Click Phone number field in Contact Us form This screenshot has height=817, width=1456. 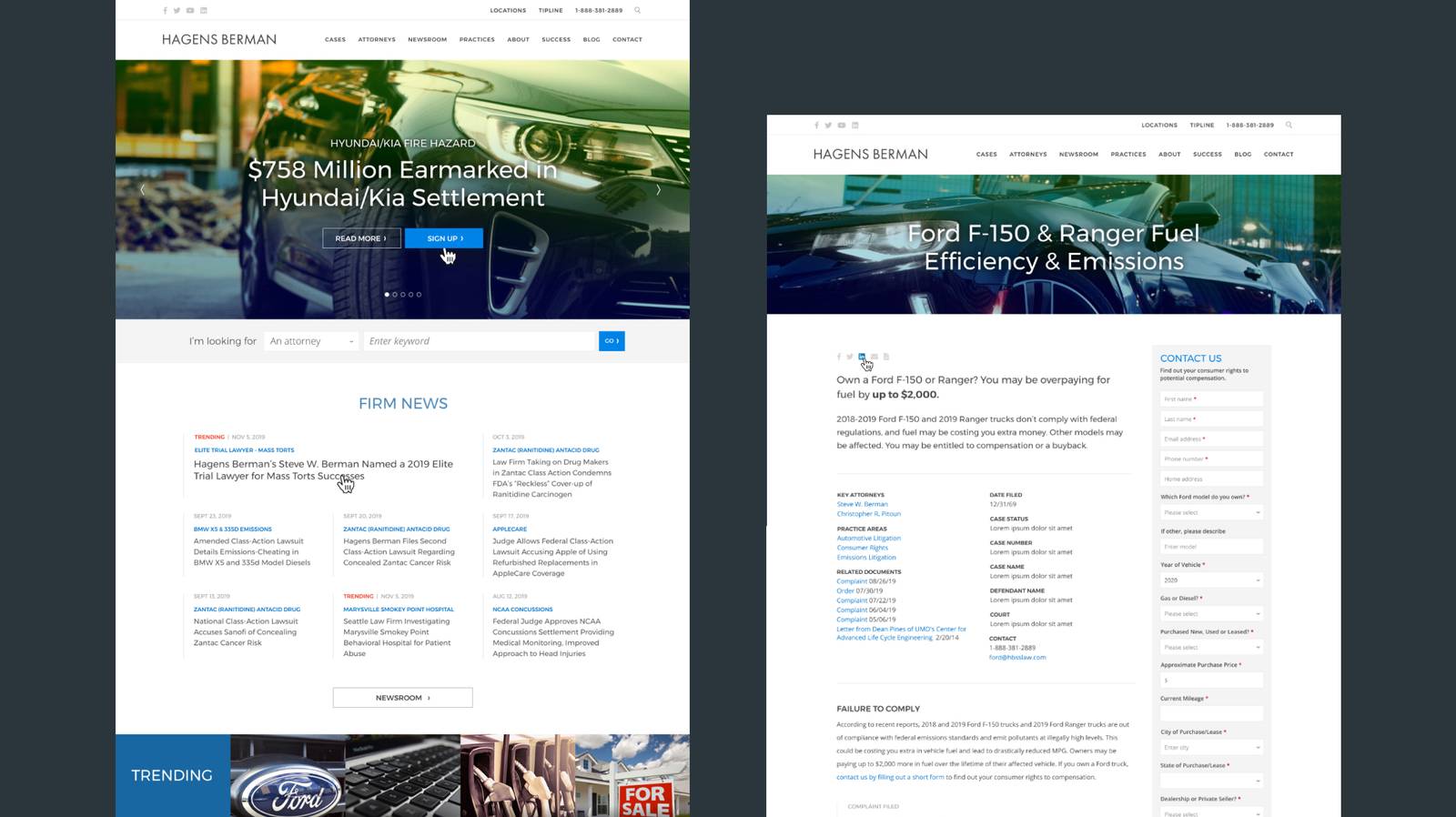tap(1211, 459)
